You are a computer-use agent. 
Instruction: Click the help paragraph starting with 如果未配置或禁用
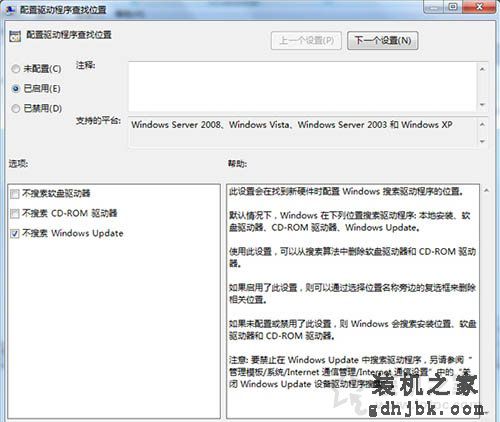[x=352, y=330]
